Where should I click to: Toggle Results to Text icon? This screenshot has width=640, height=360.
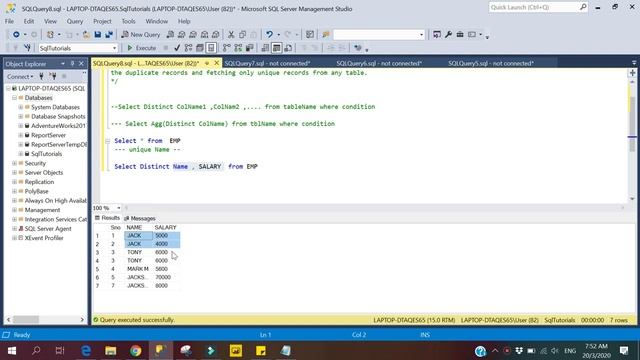265,48
